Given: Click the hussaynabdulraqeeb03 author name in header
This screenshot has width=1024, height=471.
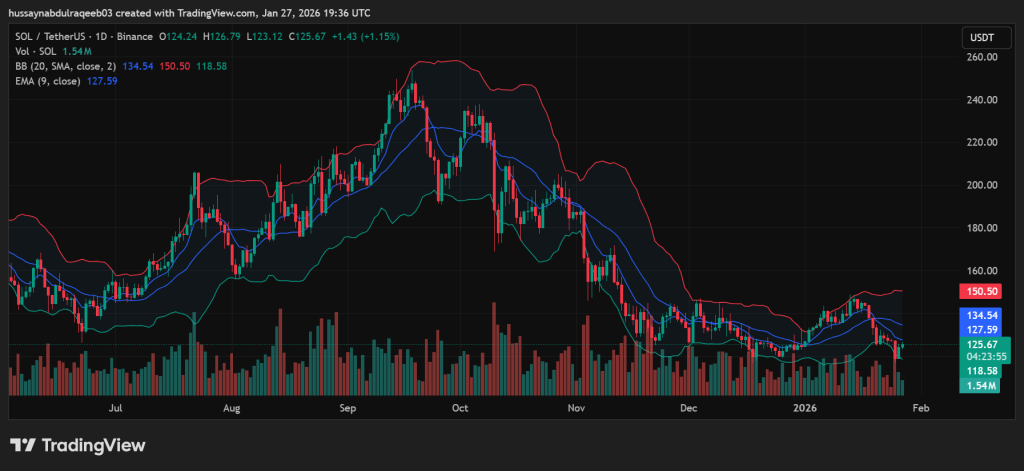Looking at the screenshot, I should 62,12.
